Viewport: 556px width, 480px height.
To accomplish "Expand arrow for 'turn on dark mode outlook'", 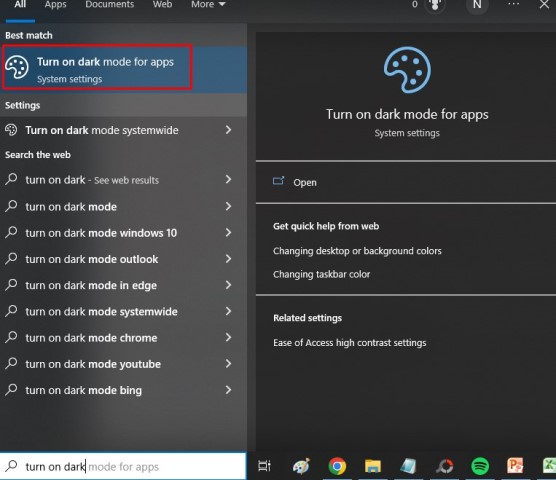I will (x=229, y=258).
